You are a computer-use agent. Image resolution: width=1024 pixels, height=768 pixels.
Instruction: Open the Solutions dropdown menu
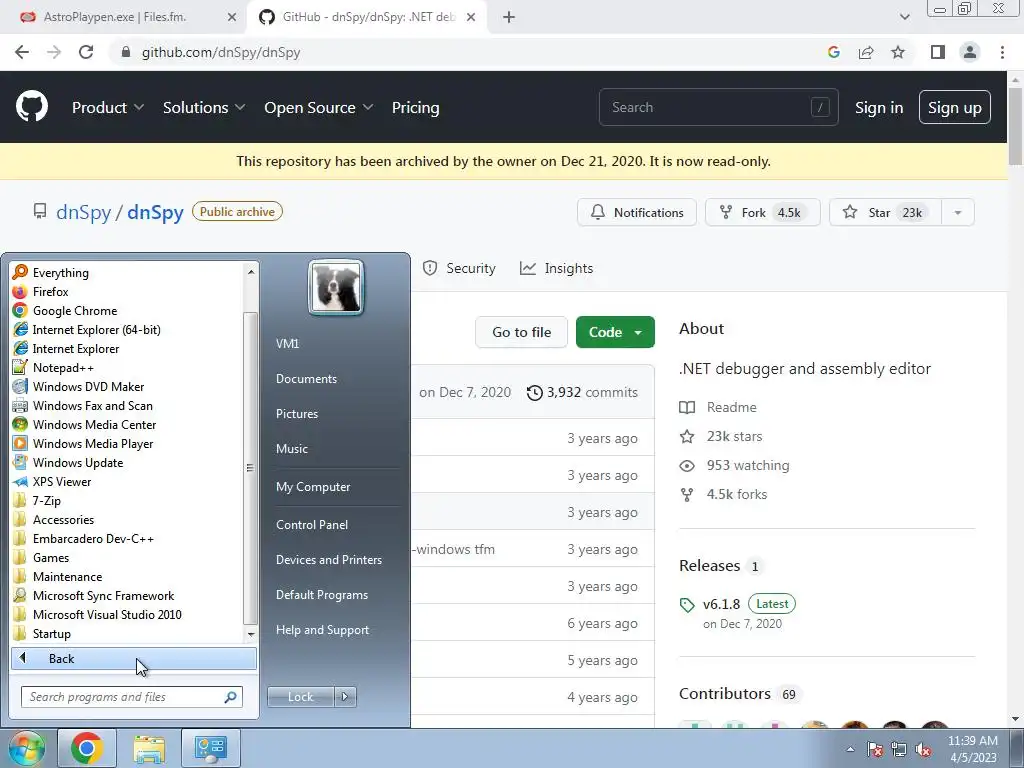(x=204, y=107)
